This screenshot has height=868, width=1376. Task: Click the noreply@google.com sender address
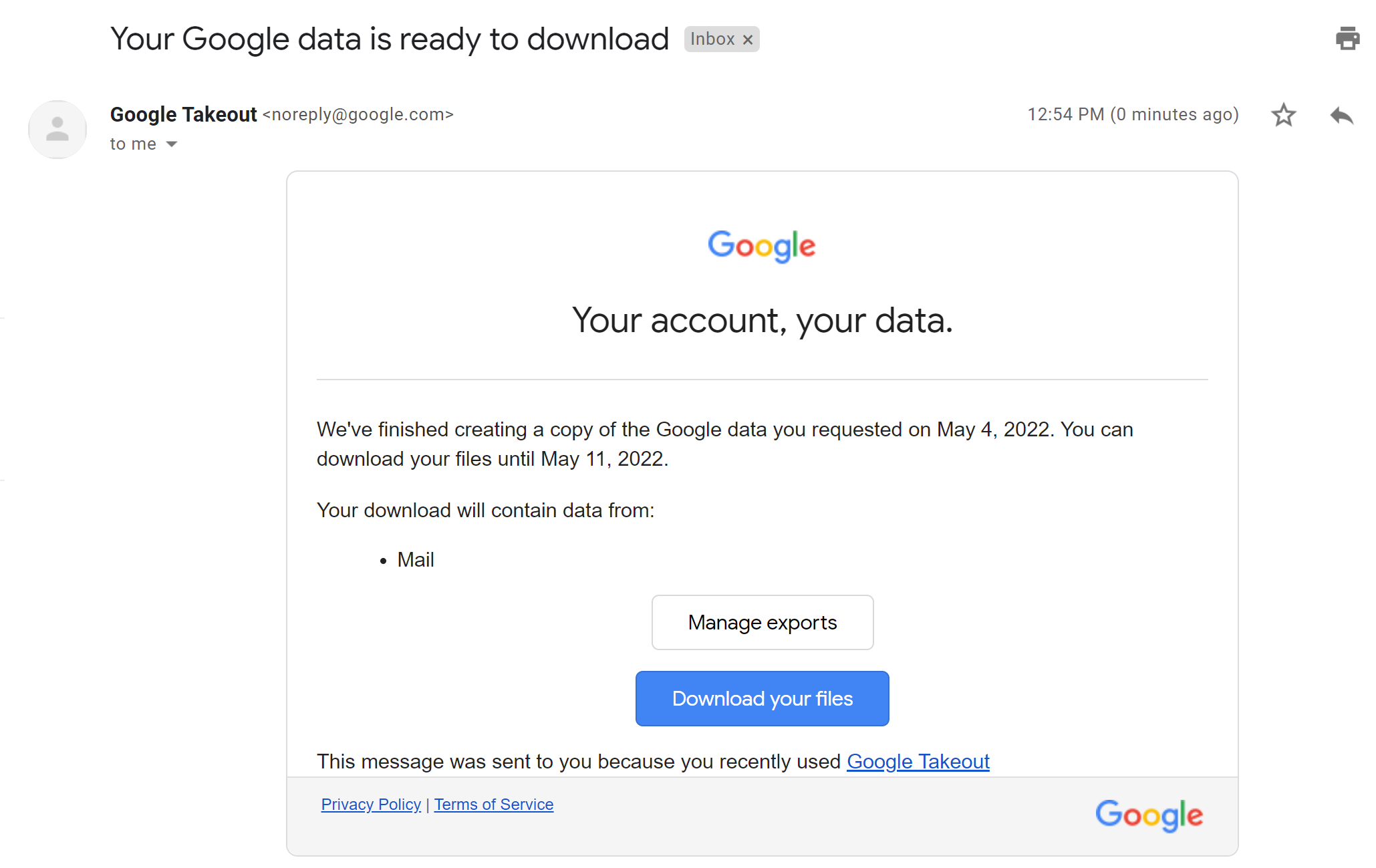[358, 114]
